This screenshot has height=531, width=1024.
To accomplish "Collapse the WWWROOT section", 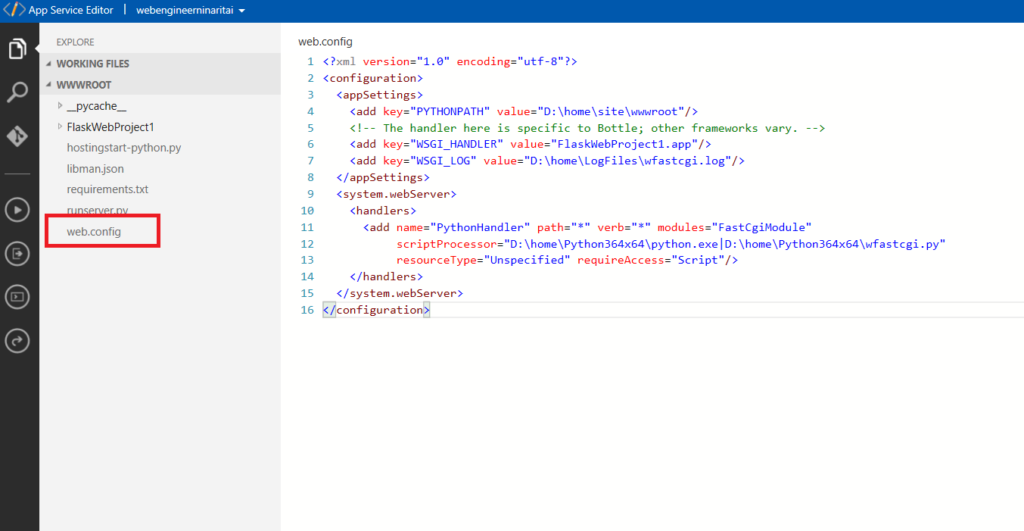I will (48, 84).
